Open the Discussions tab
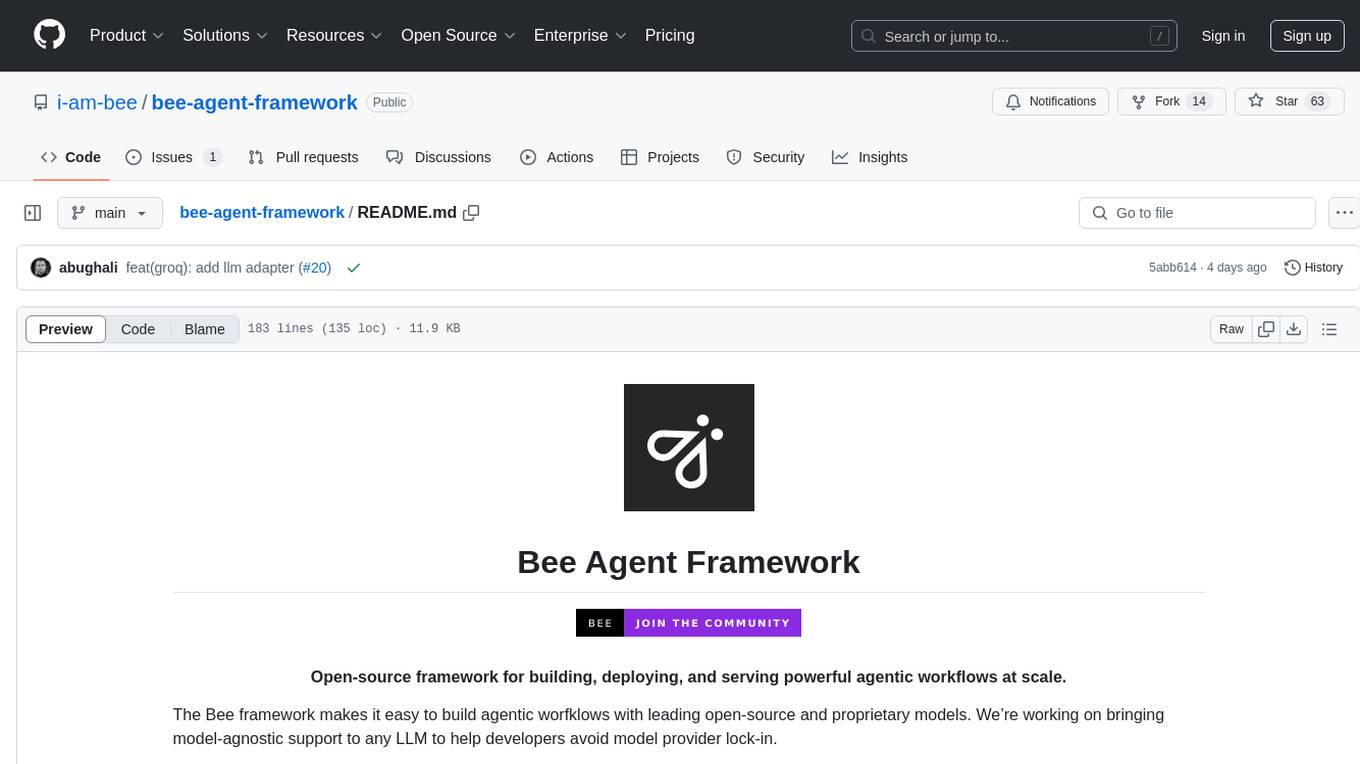 point(438,157)
